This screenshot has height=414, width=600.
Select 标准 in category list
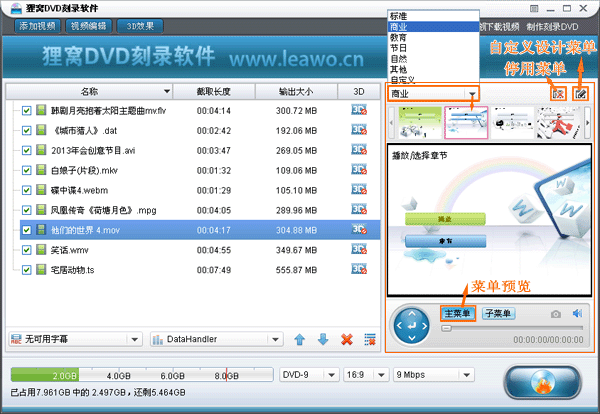tap(433, 16)
